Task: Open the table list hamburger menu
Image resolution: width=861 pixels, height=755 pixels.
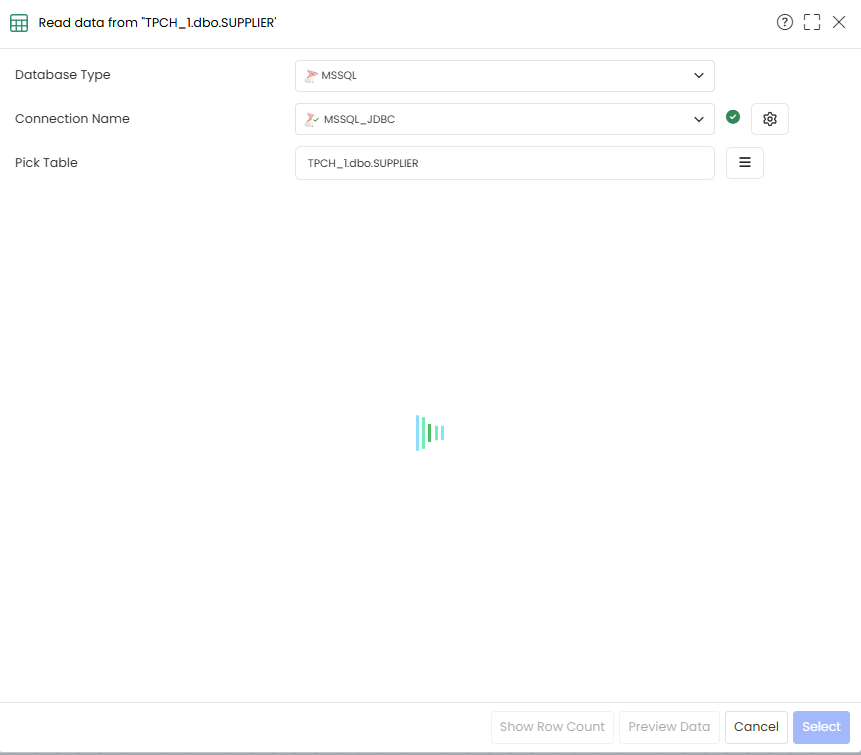Action: pyautogui.click(x=745, y=163)
